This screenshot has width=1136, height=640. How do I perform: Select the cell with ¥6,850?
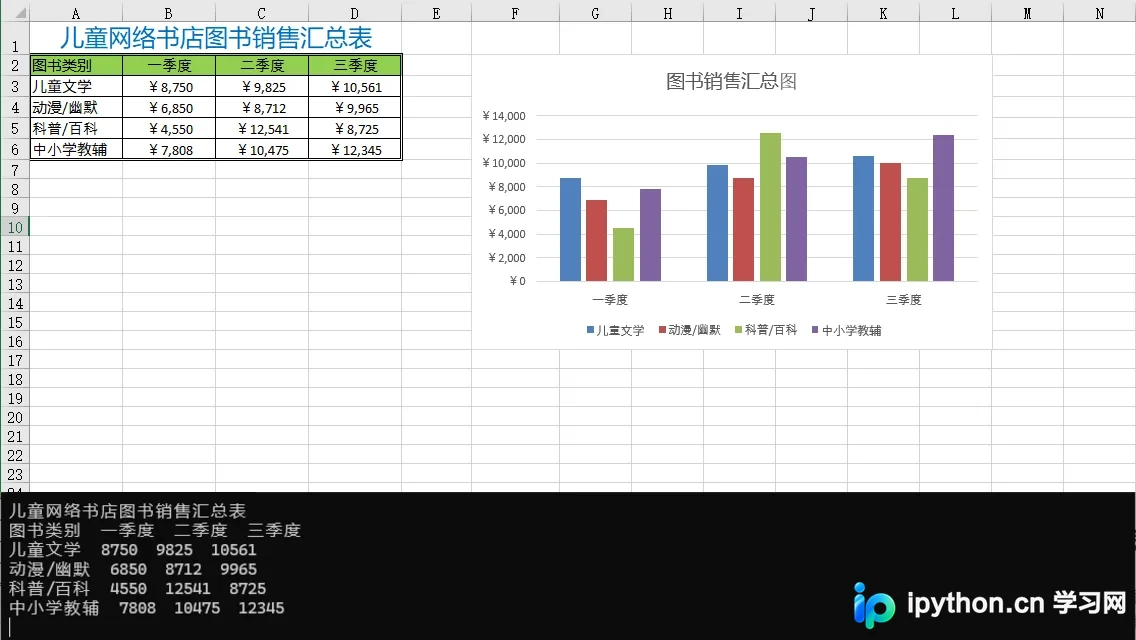point(169,107)
